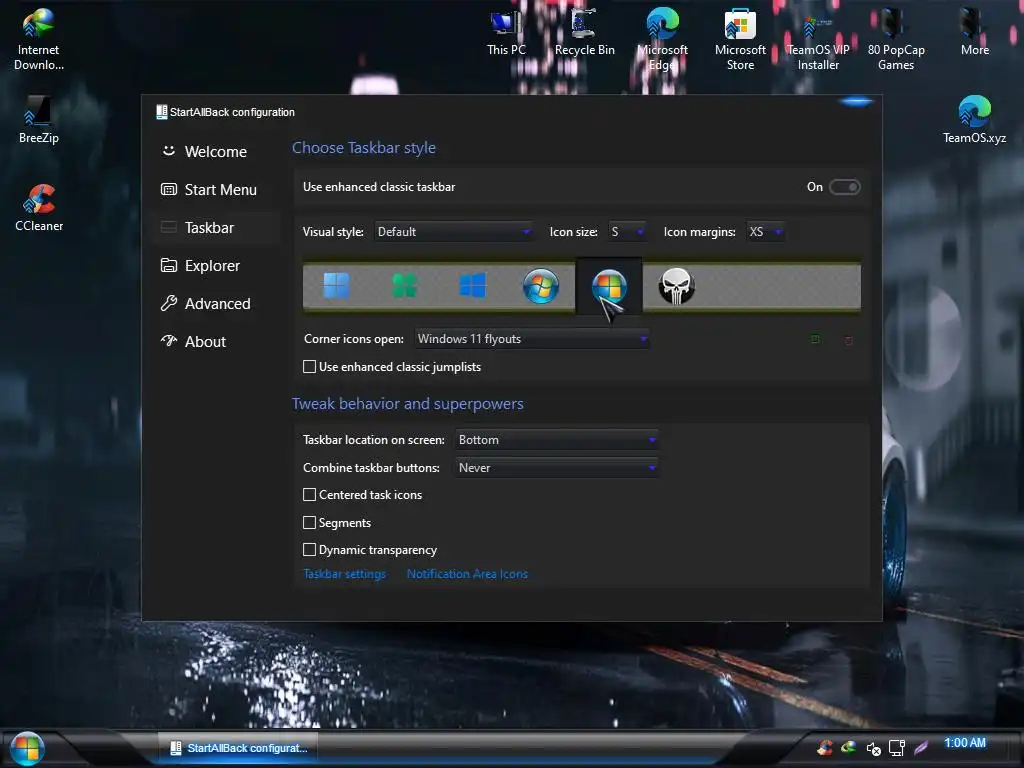
Task: Click the BreeZip desktop shortcut
Action: [39, 120]
